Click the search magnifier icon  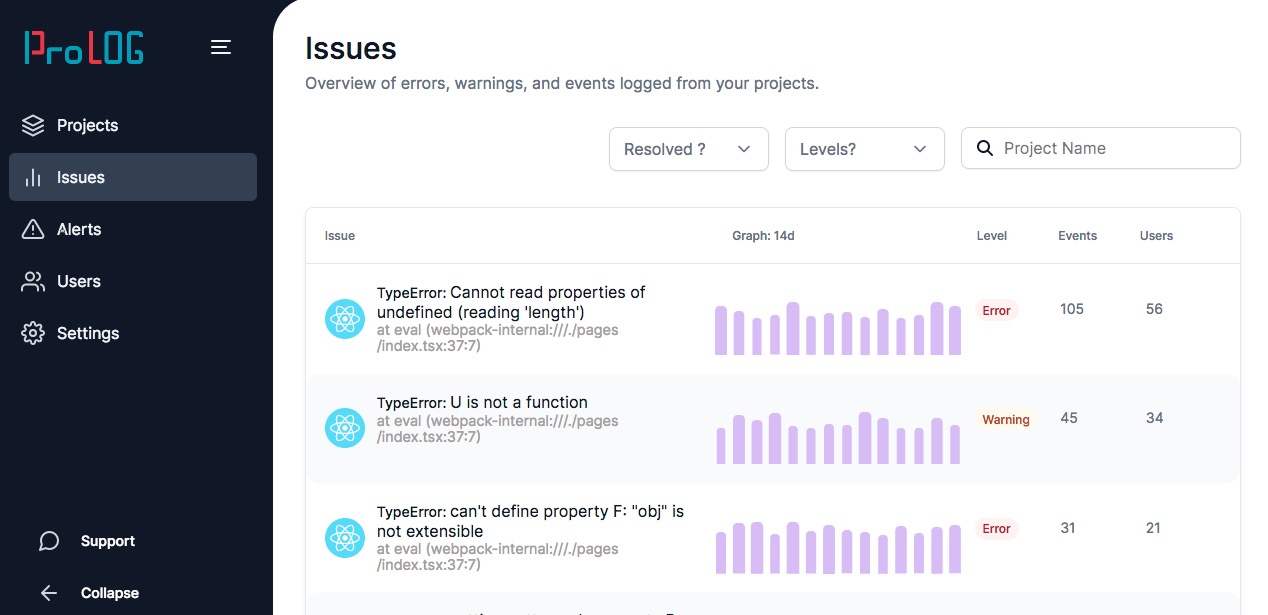point(985,148)
